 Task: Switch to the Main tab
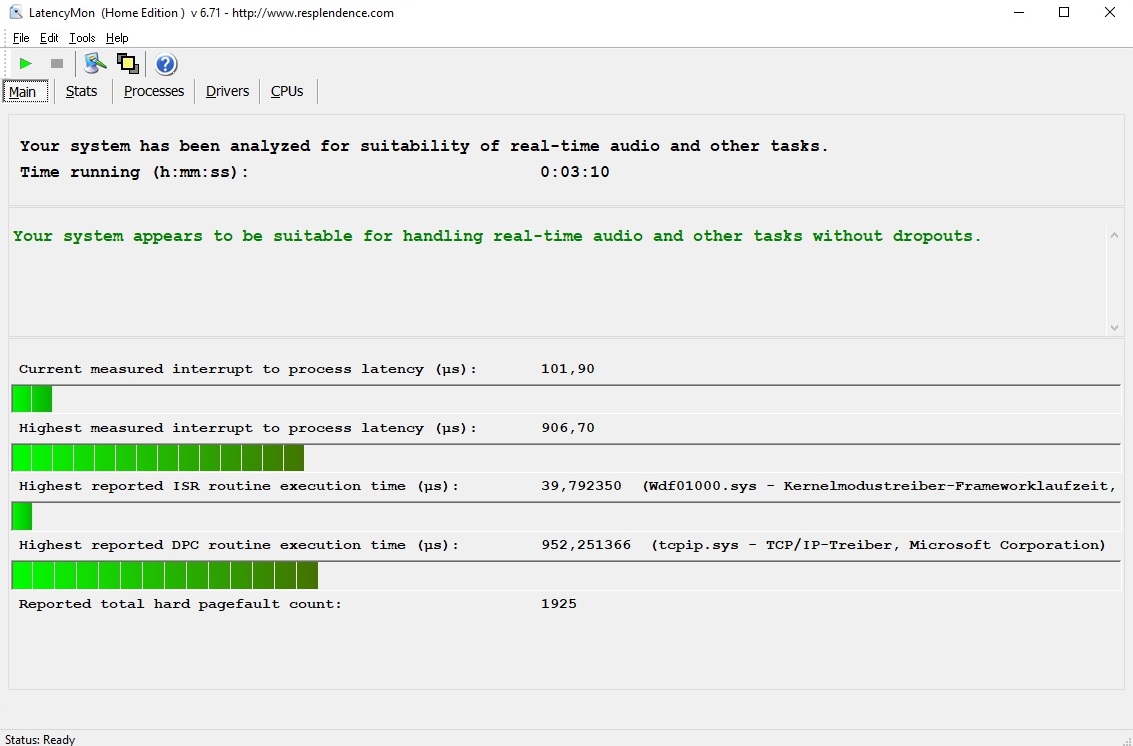click(23, 92)
